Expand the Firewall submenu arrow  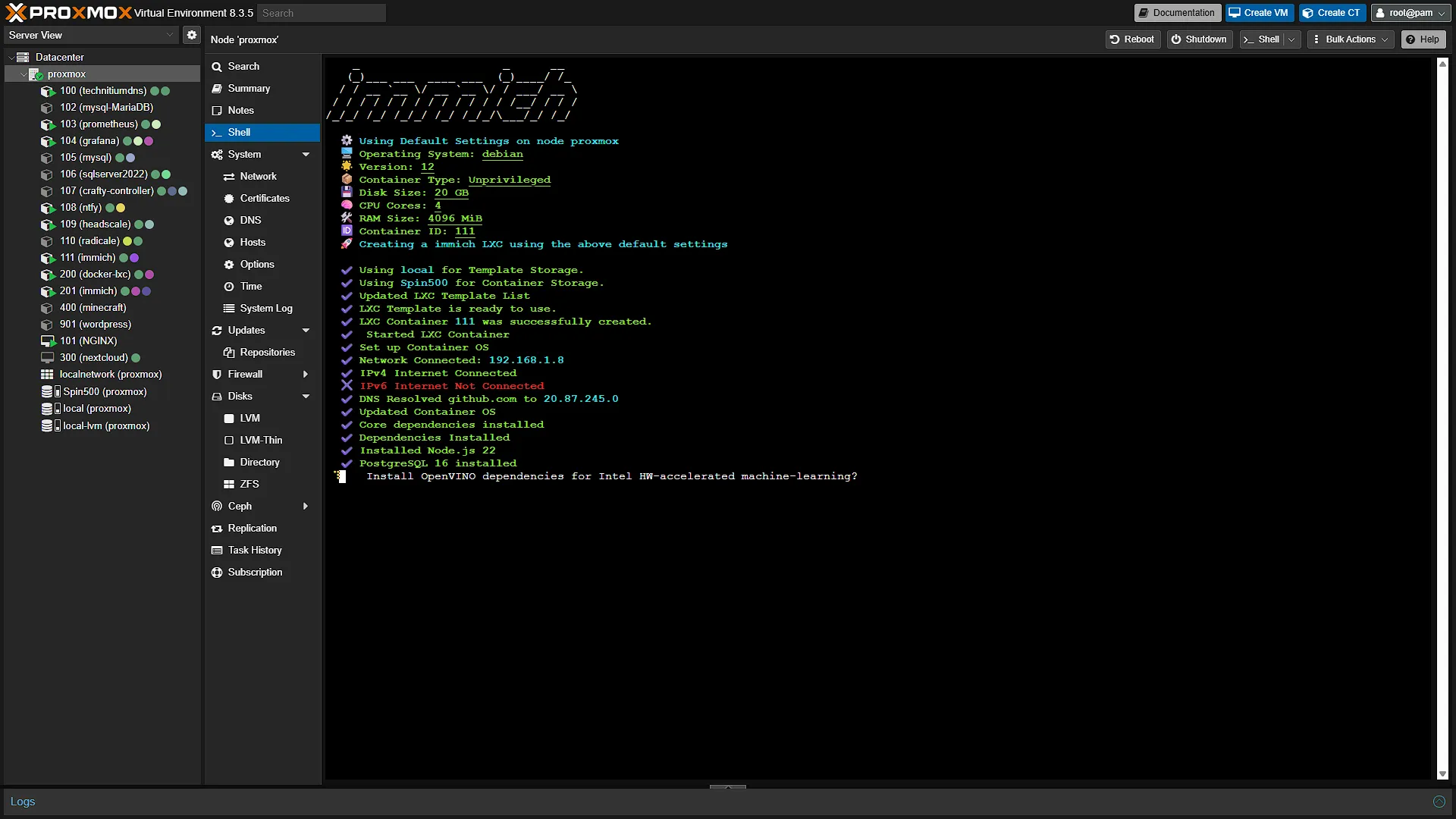point(306,375)
